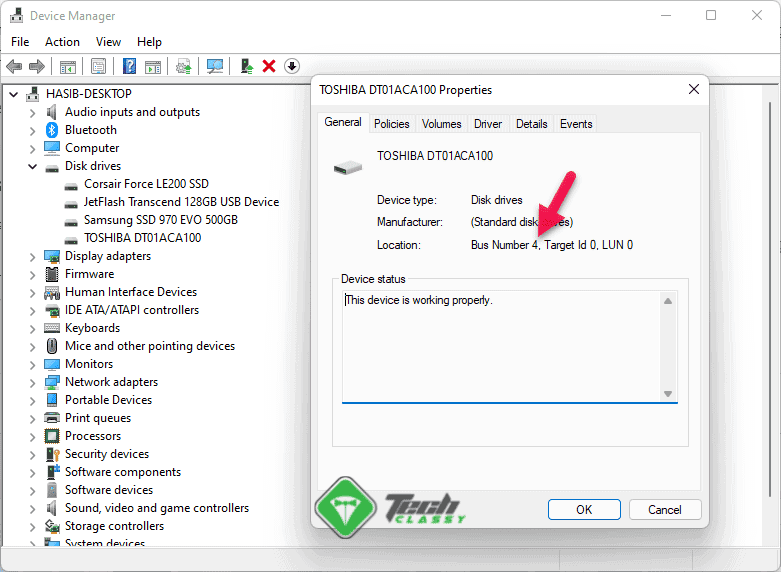Select Corsair Force LE200 SSD
The width and height of the screenshot is (781, 572).
point(146,184)
